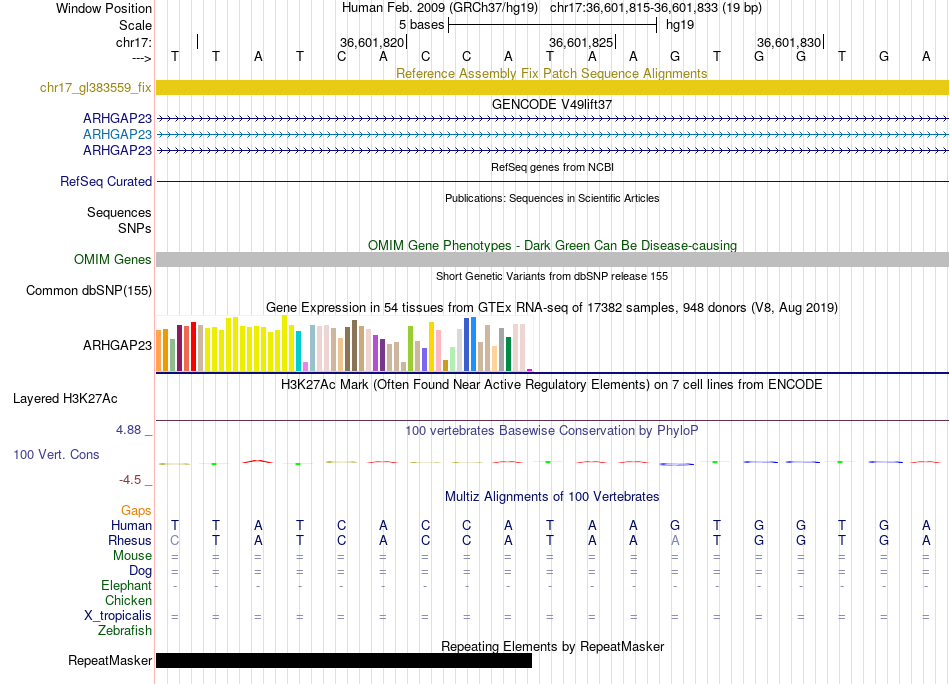Click '100 vertebrates Basewise Conservation by PhyloP'
The width and height of the screenshot is (950, 684).
click(x=551, y=431)
